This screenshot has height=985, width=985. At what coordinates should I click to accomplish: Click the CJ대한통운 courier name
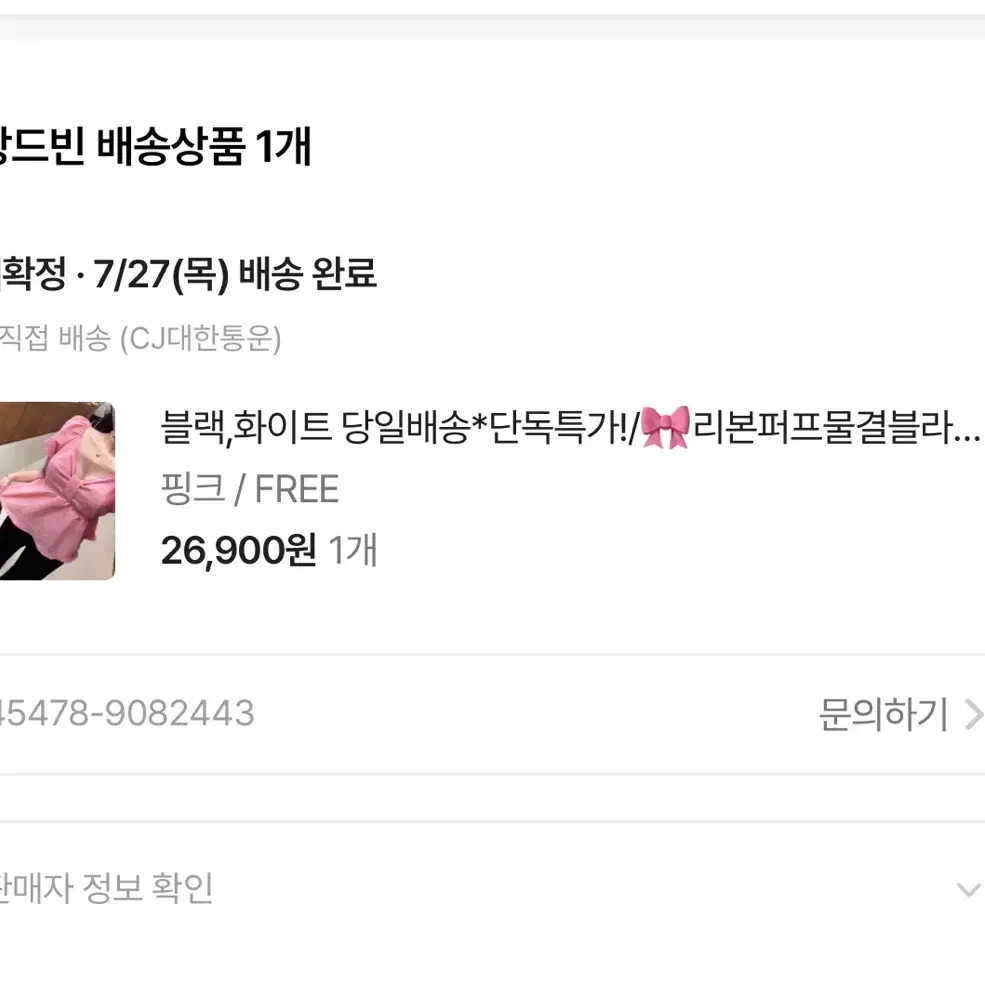coord(200,339)
